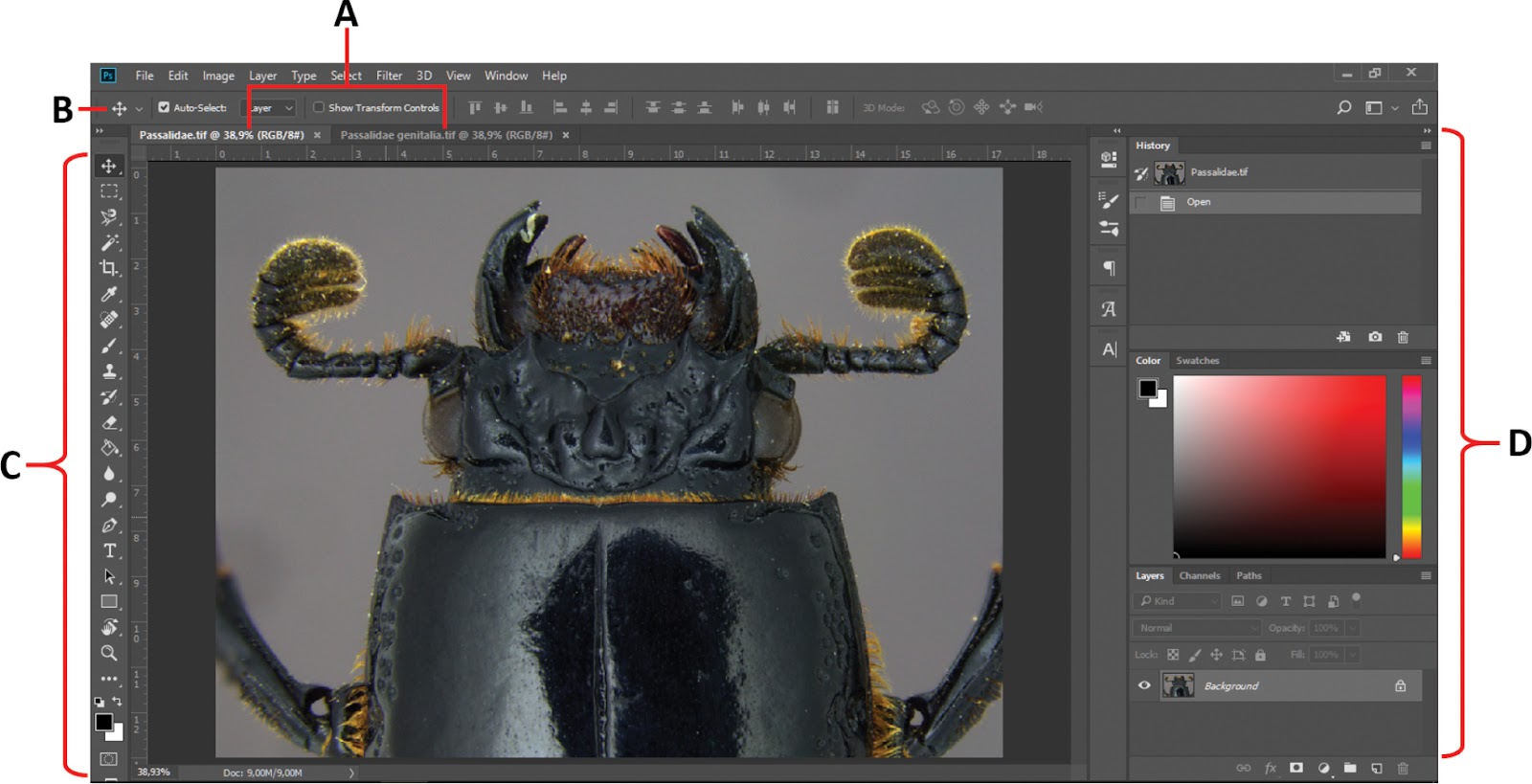Image resolution: width=1532 pixels, height=784 pixels.
Task: Pick a hue on the rainbow slider
Action: [1411, 466]
